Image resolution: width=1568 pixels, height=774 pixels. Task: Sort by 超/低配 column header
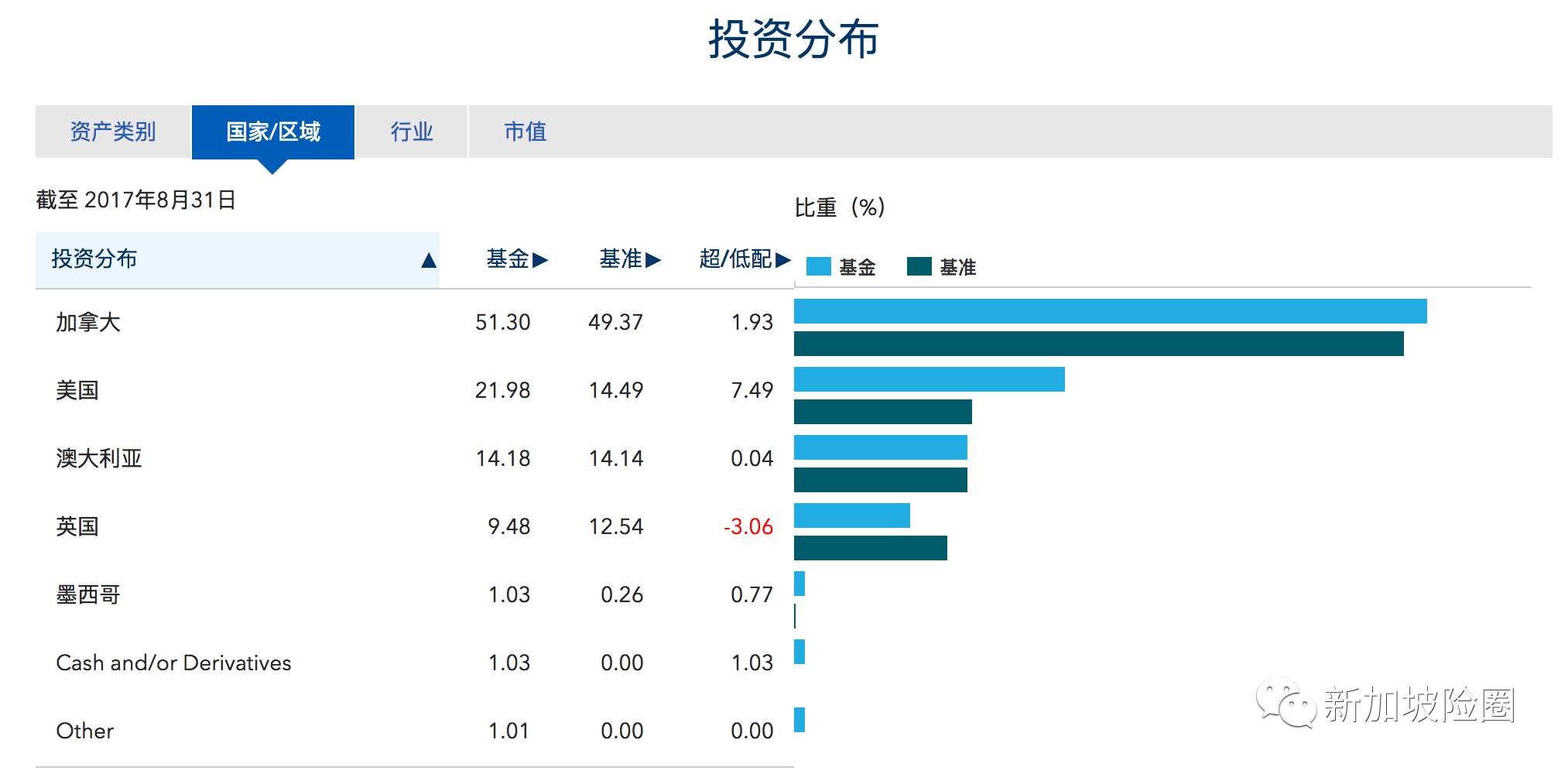click(x=744, y=259)
